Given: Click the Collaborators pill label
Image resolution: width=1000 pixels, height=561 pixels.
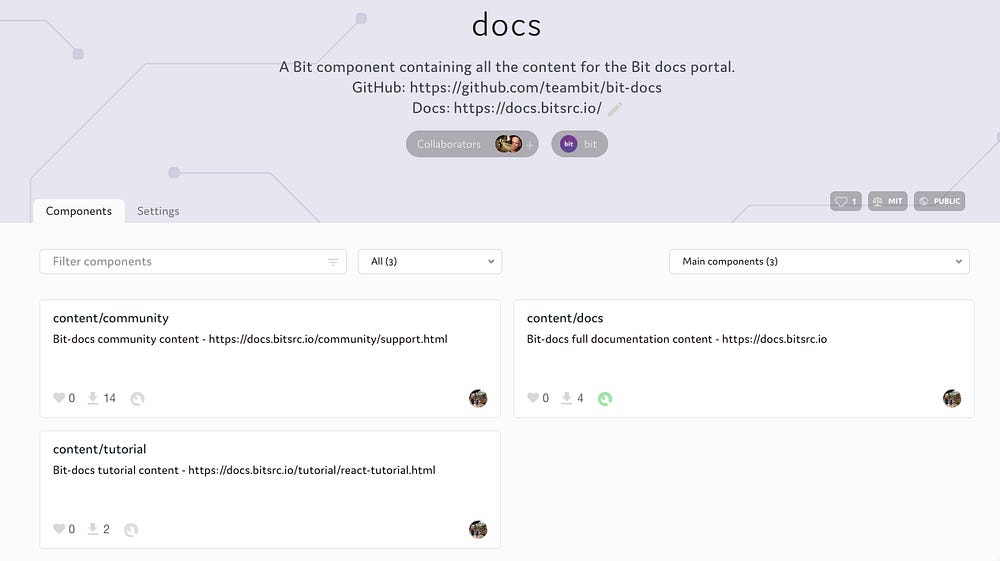Looking at the screenshot, I should tap(448, 144).
